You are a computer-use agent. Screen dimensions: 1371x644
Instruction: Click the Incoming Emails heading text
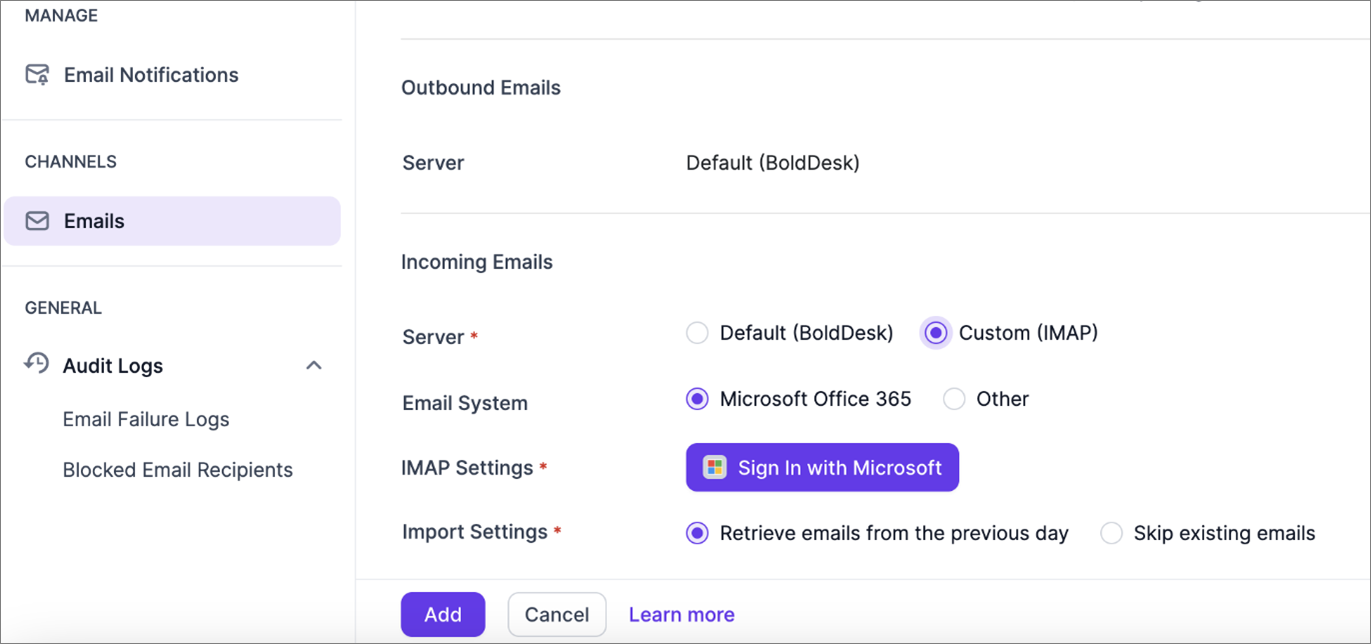(x=477, y=262)
